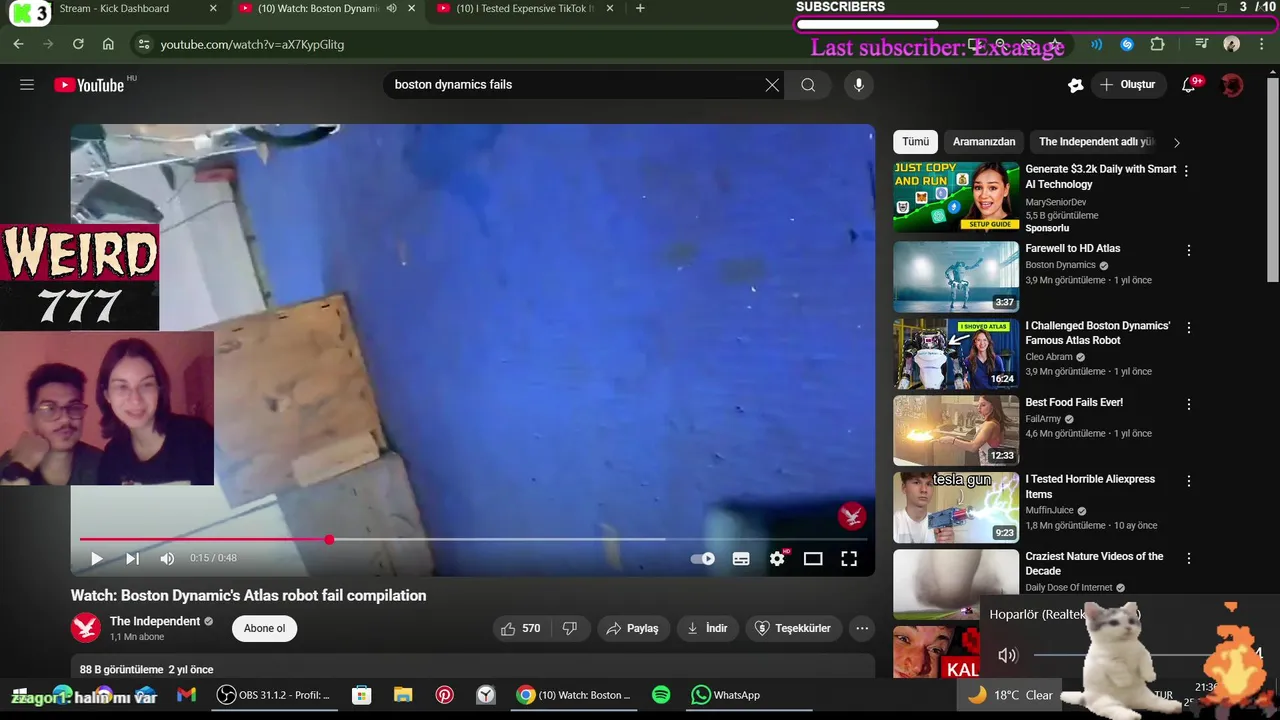
Task: Open options for Farewell to HD Atlas
Action: click(x=1189, y=250)
